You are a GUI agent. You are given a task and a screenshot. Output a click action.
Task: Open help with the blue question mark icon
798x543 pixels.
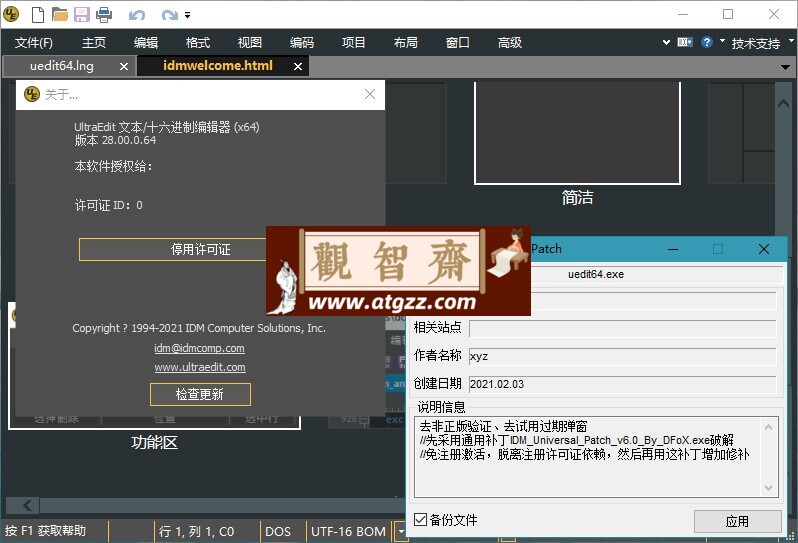pos(707,42)
